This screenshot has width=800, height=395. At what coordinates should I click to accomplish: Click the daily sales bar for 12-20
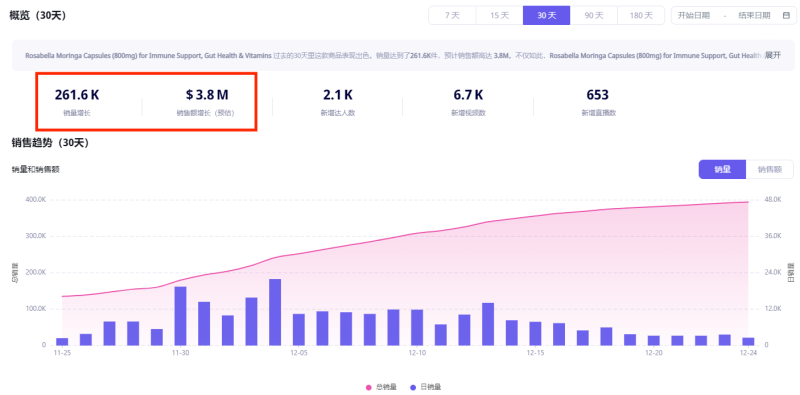point(654,340)
